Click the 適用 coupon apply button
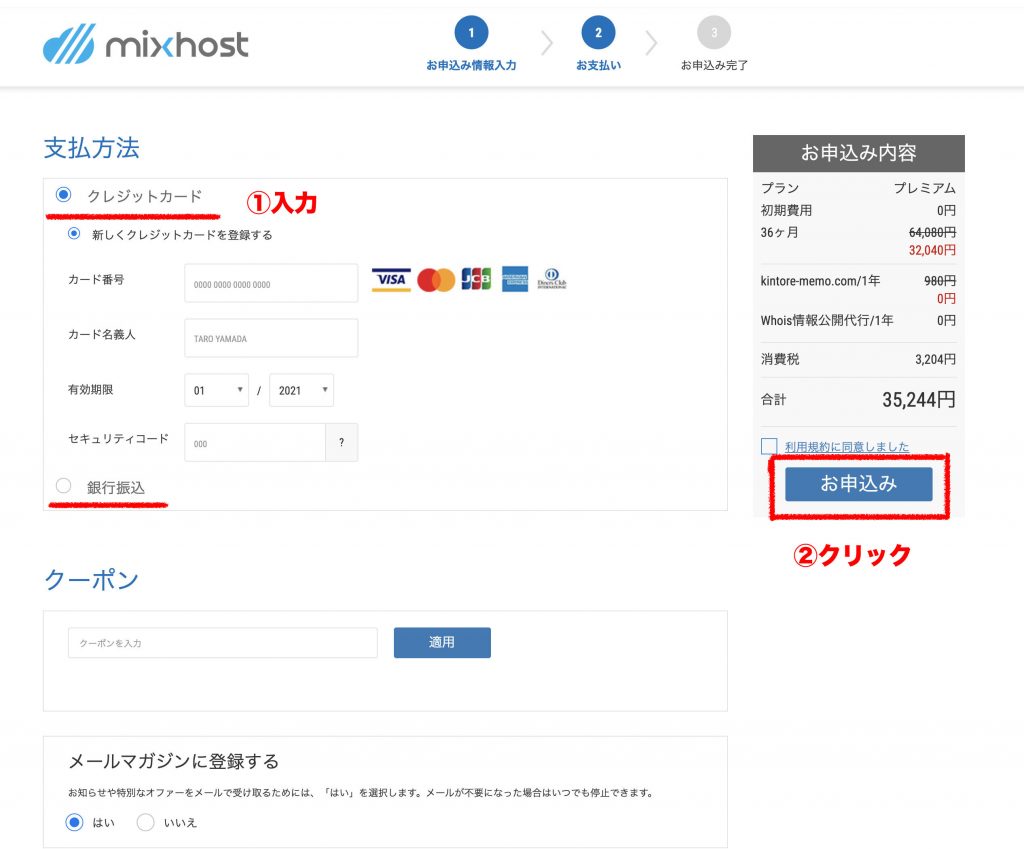Screen dimensions: 1024x849 tap(442, 643)
